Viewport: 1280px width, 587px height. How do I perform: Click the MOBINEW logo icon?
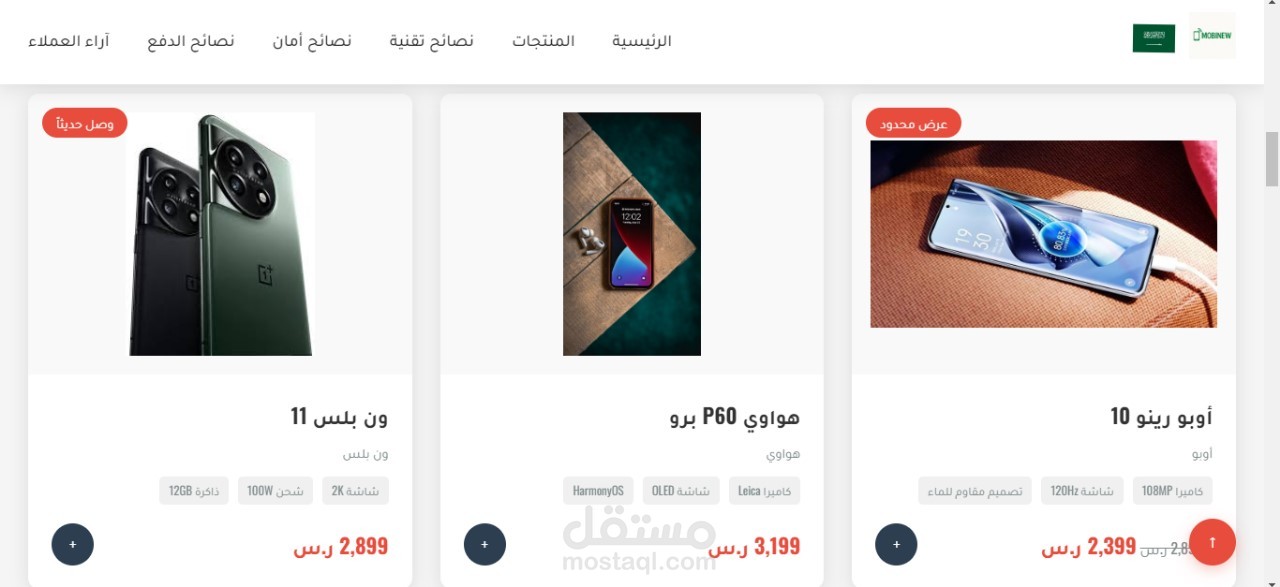[1212, 36]
